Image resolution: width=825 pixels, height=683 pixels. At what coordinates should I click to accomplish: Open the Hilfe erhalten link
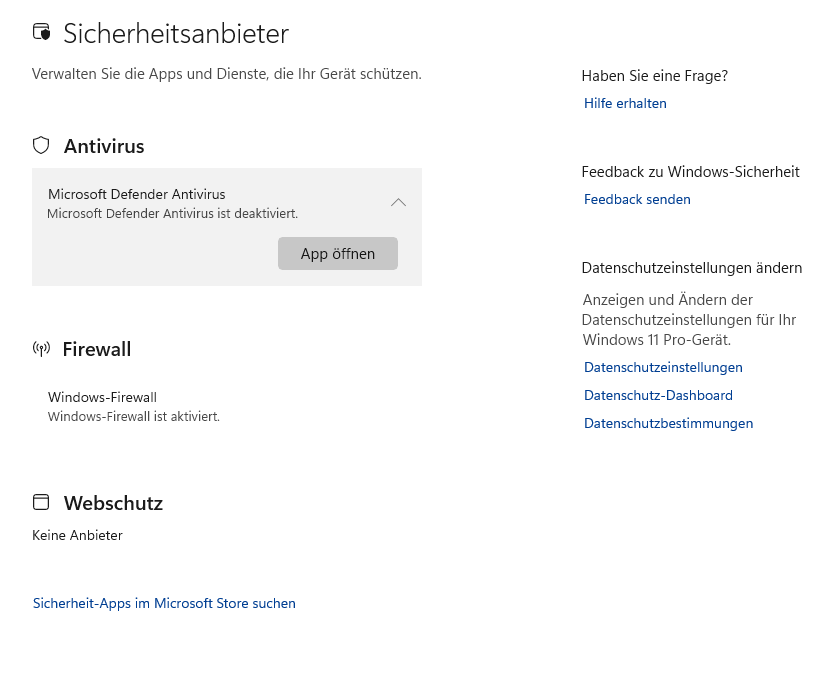coord(625,103)
